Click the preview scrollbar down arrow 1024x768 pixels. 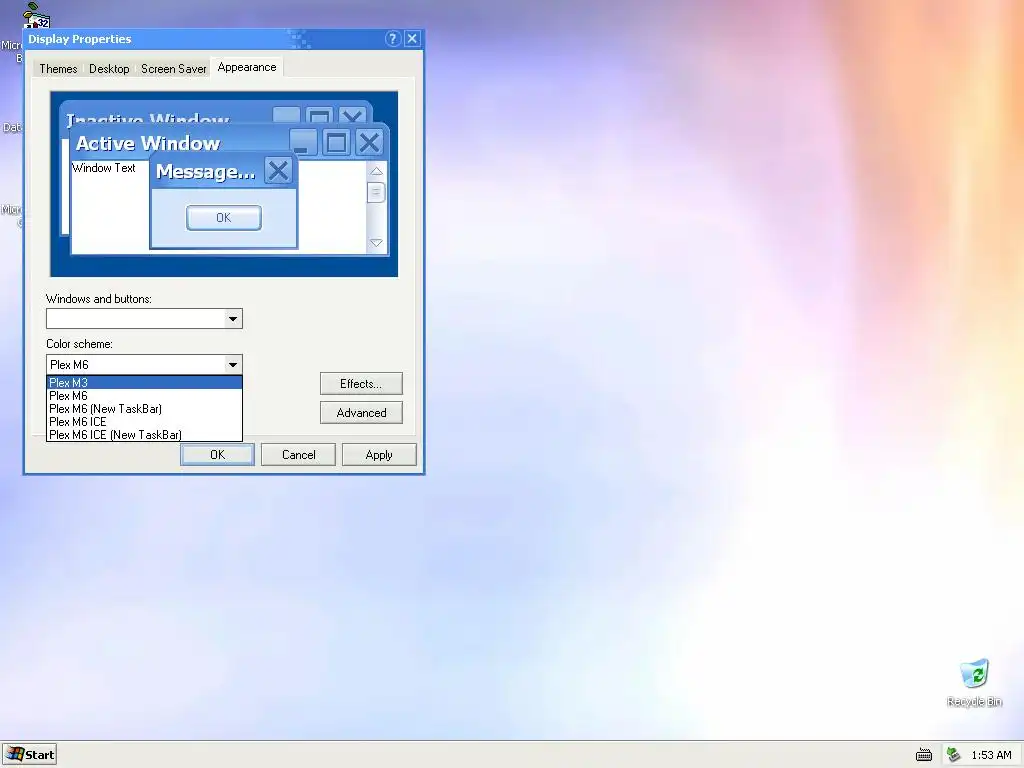(376, 243)
